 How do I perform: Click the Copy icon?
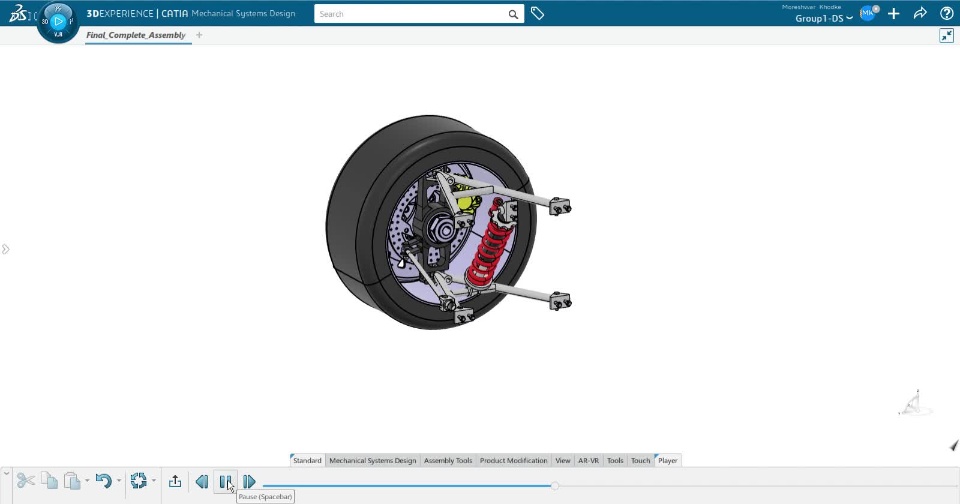pos(50,481)
